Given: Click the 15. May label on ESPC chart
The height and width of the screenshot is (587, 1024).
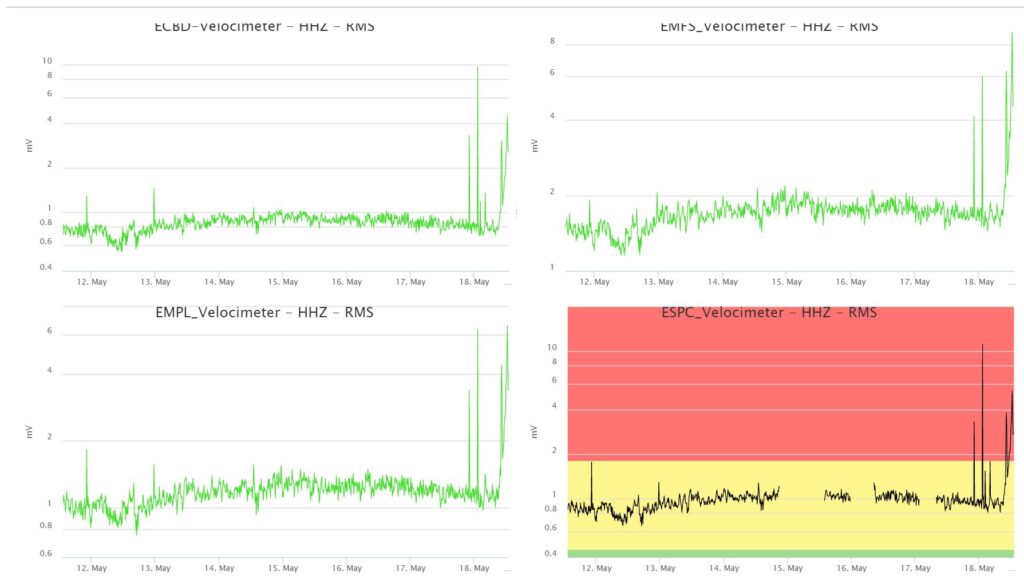Looking at the screenshot, I should point(788,568).
